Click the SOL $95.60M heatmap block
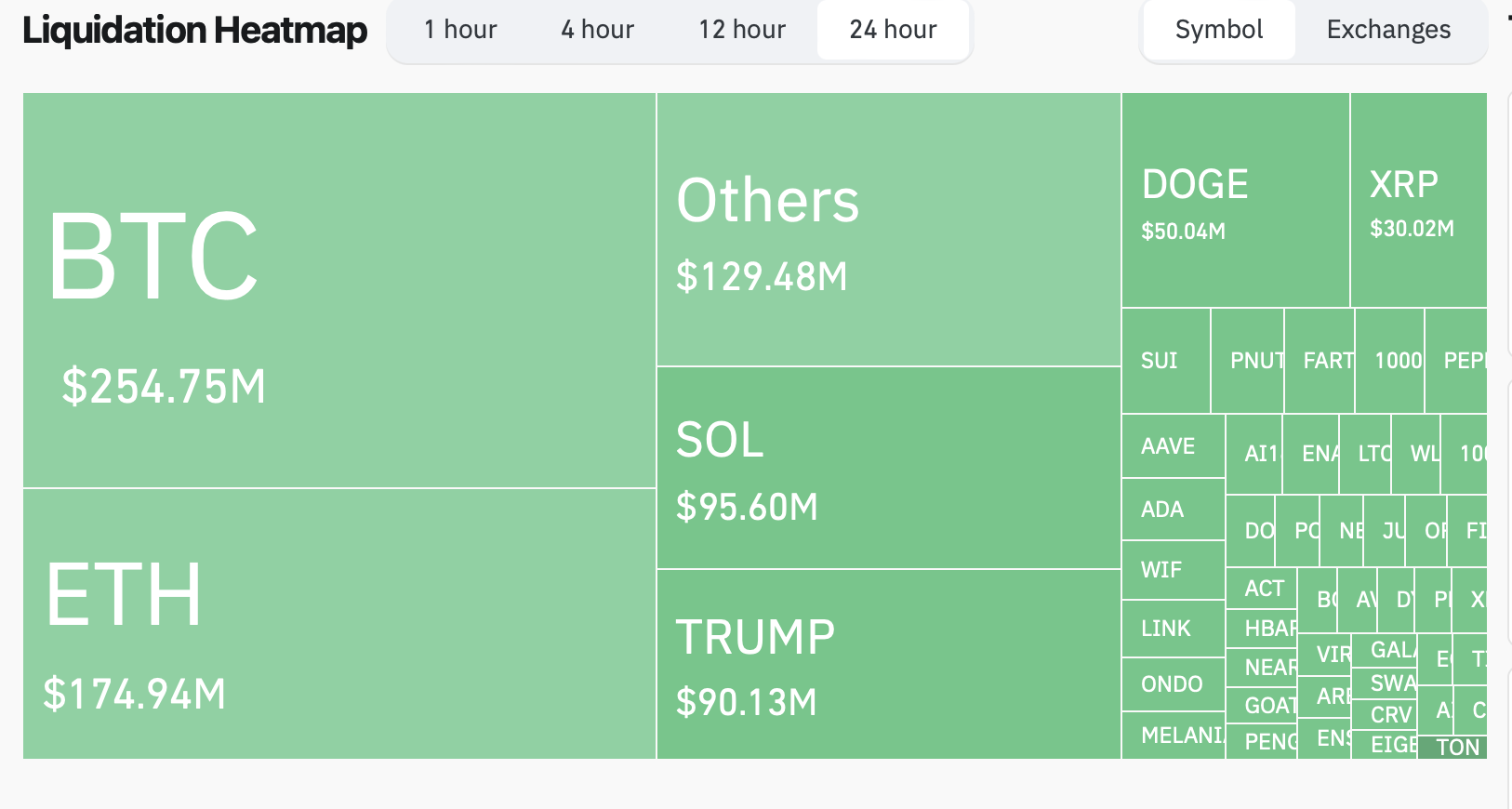 click(889, 468)
